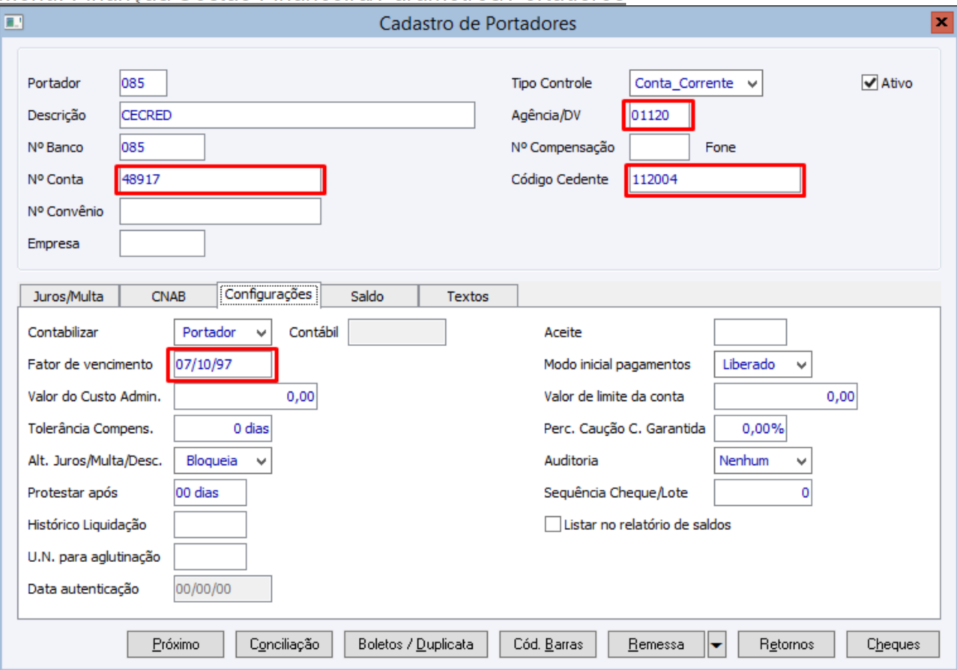Focus the Fator de vencimento date field
Screen dimensions: 957x670
(222, 365)
